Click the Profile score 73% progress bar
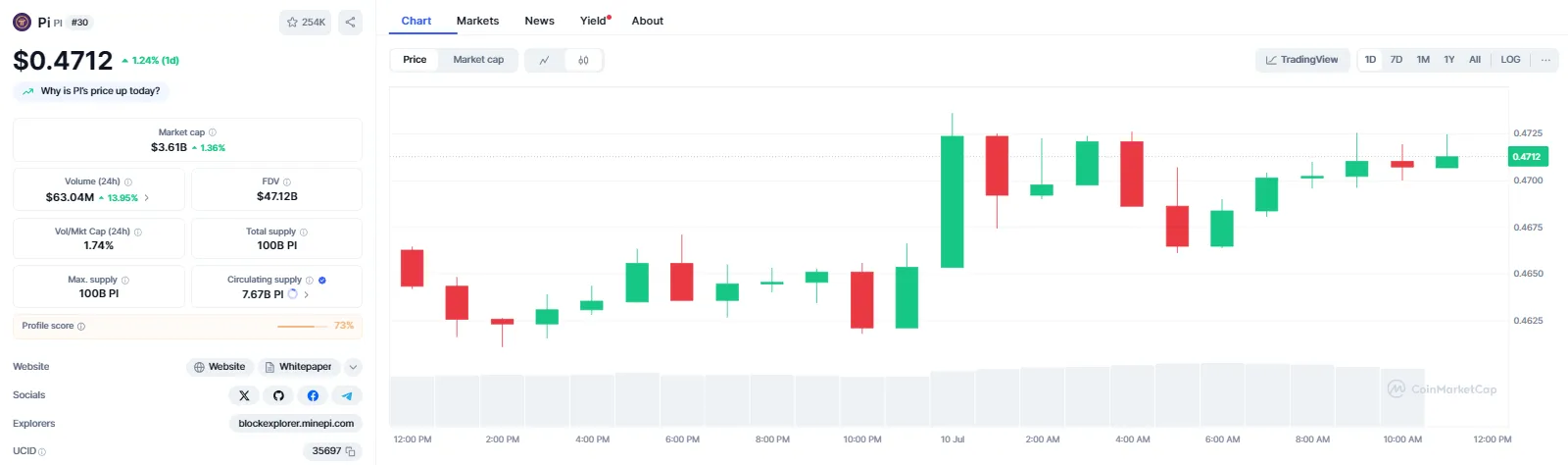This screenshot has width=1568, height=465. 303,326
